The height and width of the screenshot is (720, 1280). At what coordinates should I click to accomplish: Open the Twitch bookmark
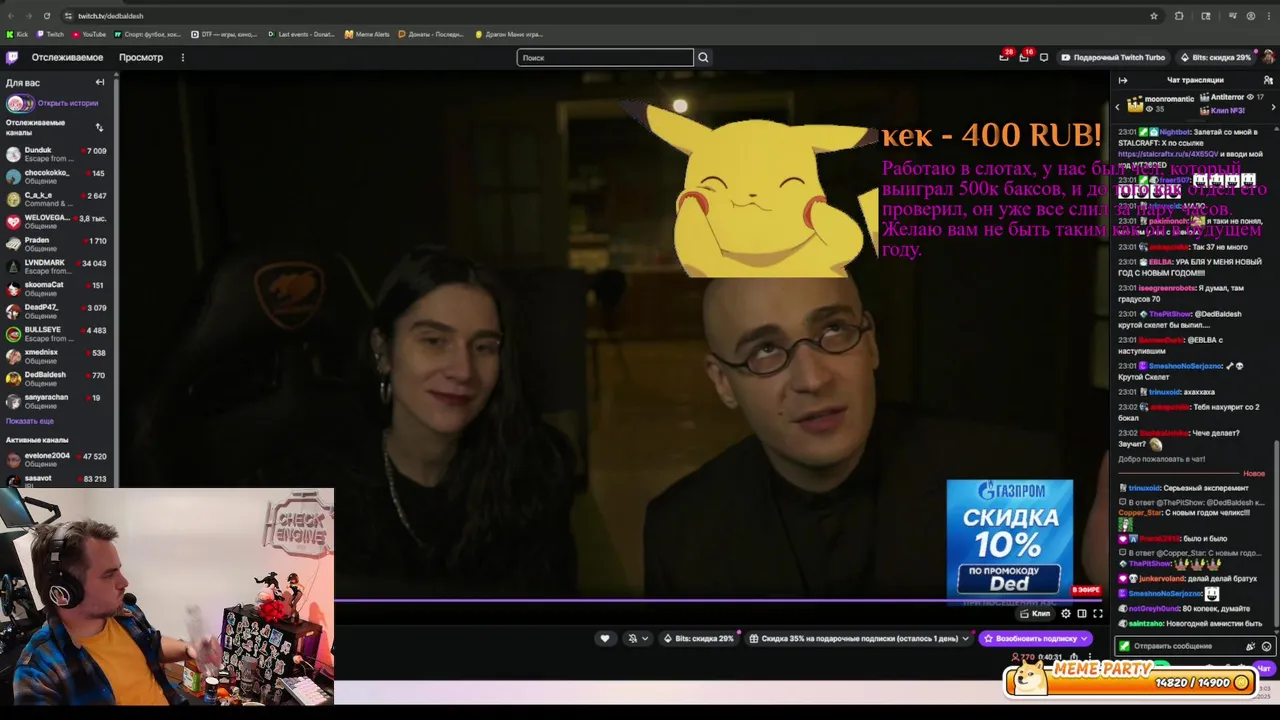(x=50, y=34)
